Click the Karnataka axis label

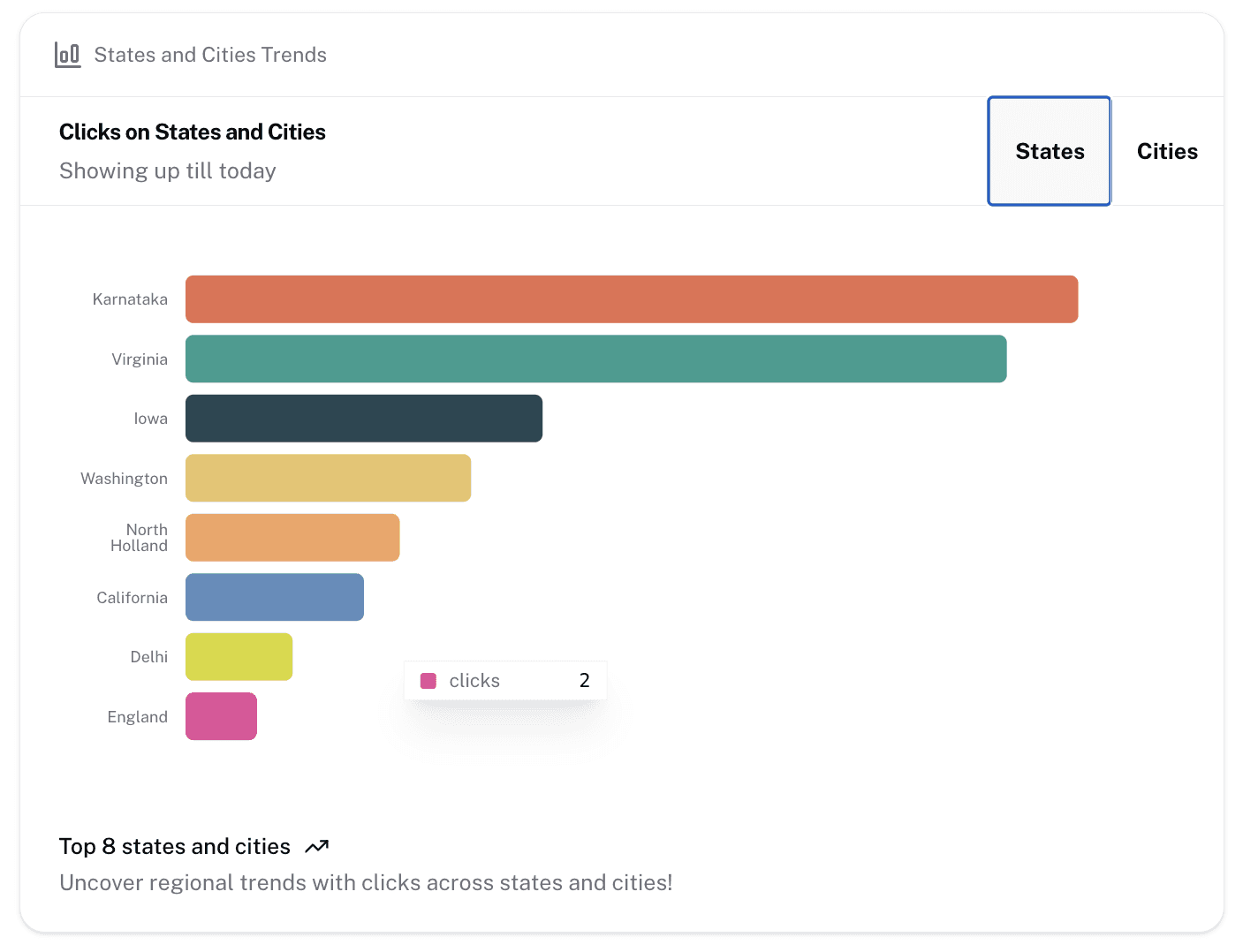click(130, 299)
